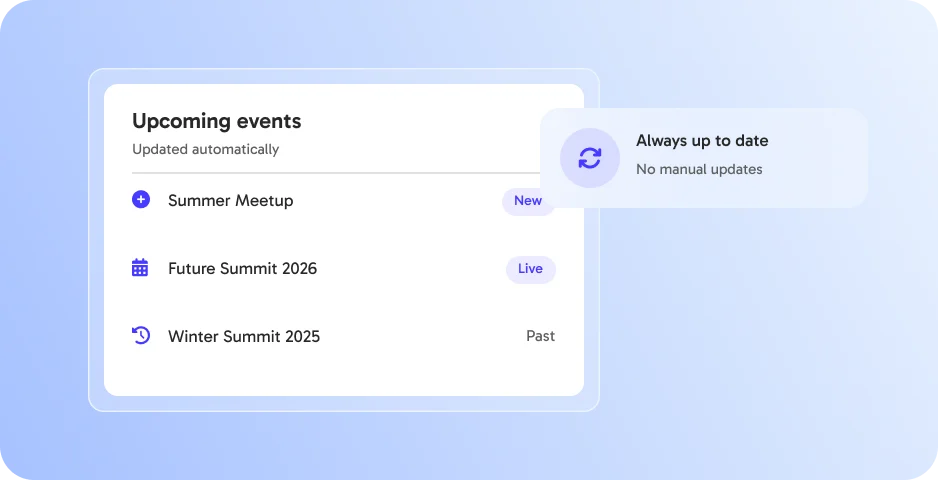Click the No manual updates text
The height and width of the screenshot is (480, 938).
(x=699, y=169)
